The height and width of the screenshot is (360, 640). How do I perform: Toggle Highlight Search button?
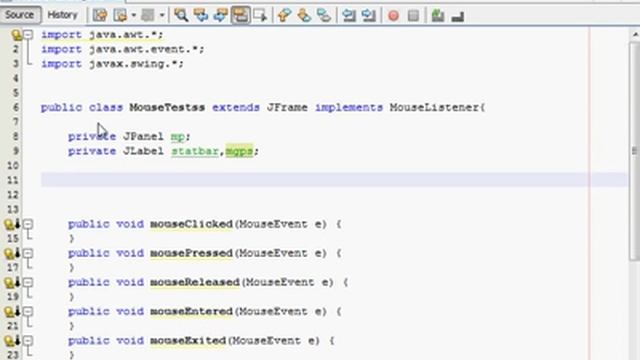[x=240, y=16]
